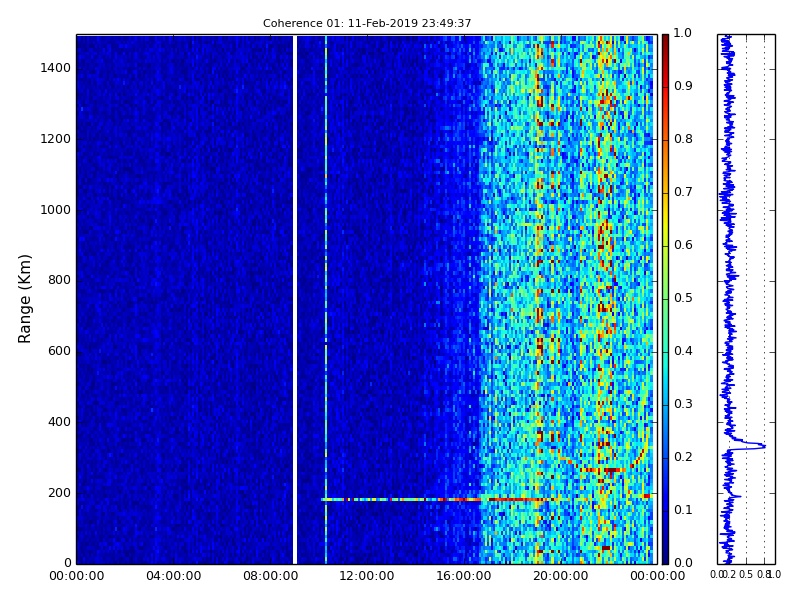Click the y-axis tick label 1400

point(56,68)
